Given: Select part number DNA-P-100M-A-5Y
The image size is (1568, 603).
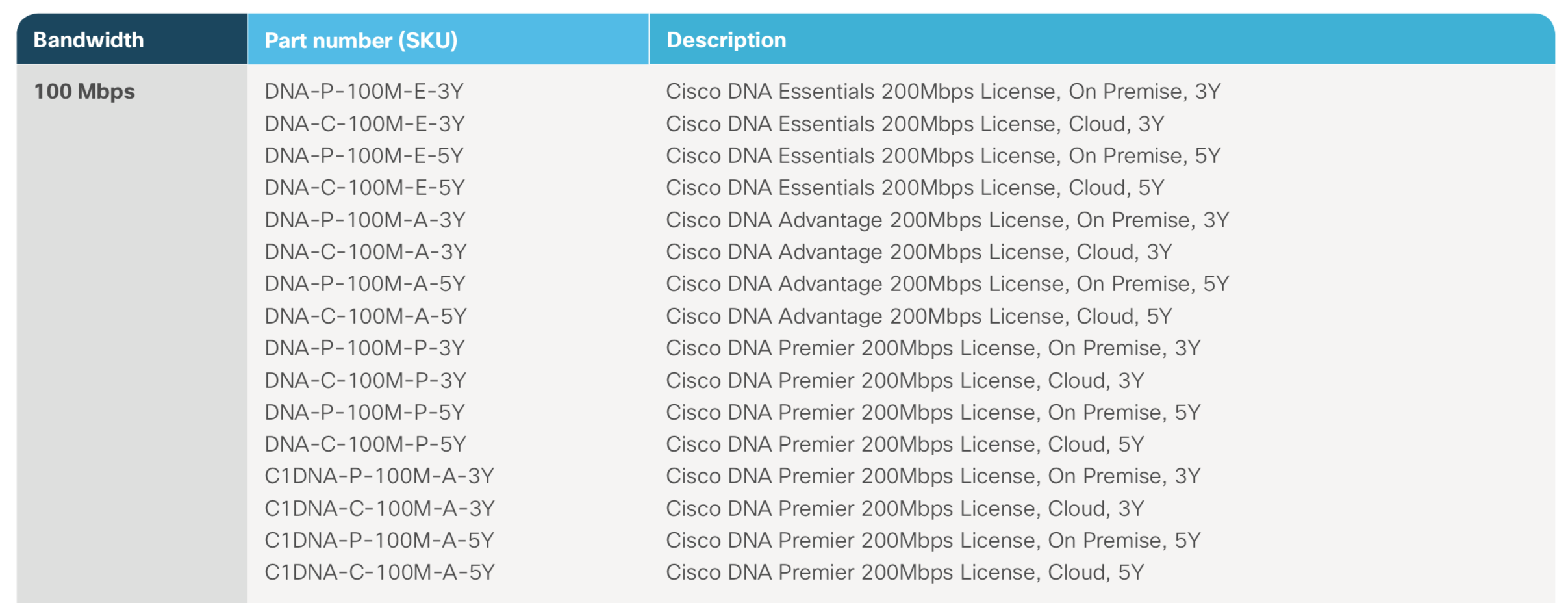Looking at the screenshot, I should click(365, 284).
